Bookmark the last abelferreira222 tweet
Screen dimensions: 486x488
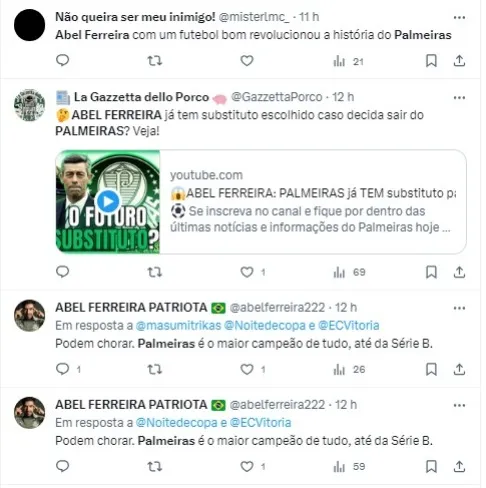coord(431,466)
